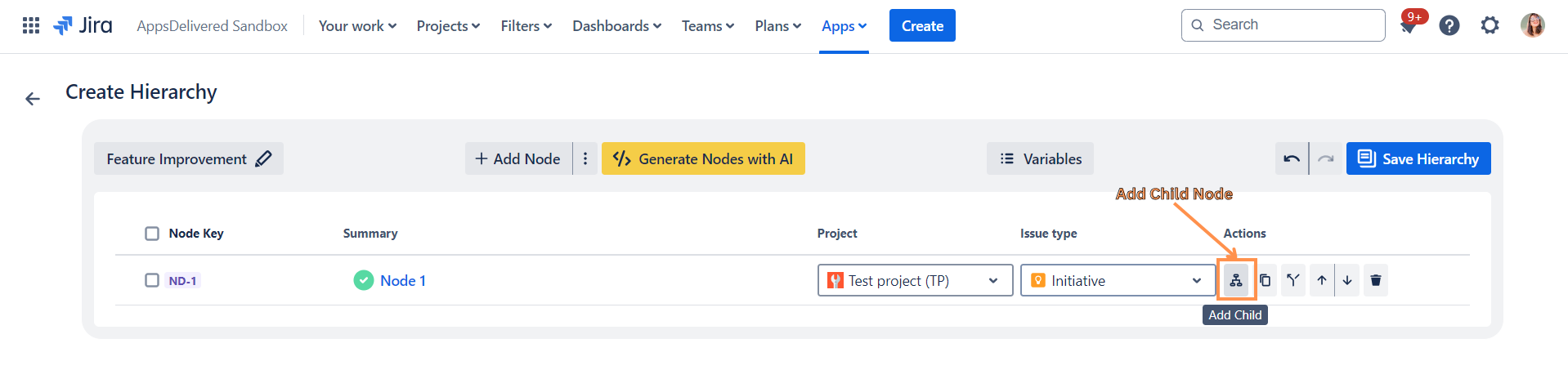1568x370 pixels.
Task: Open the Dashboards menu
Action: coord(616,26)
